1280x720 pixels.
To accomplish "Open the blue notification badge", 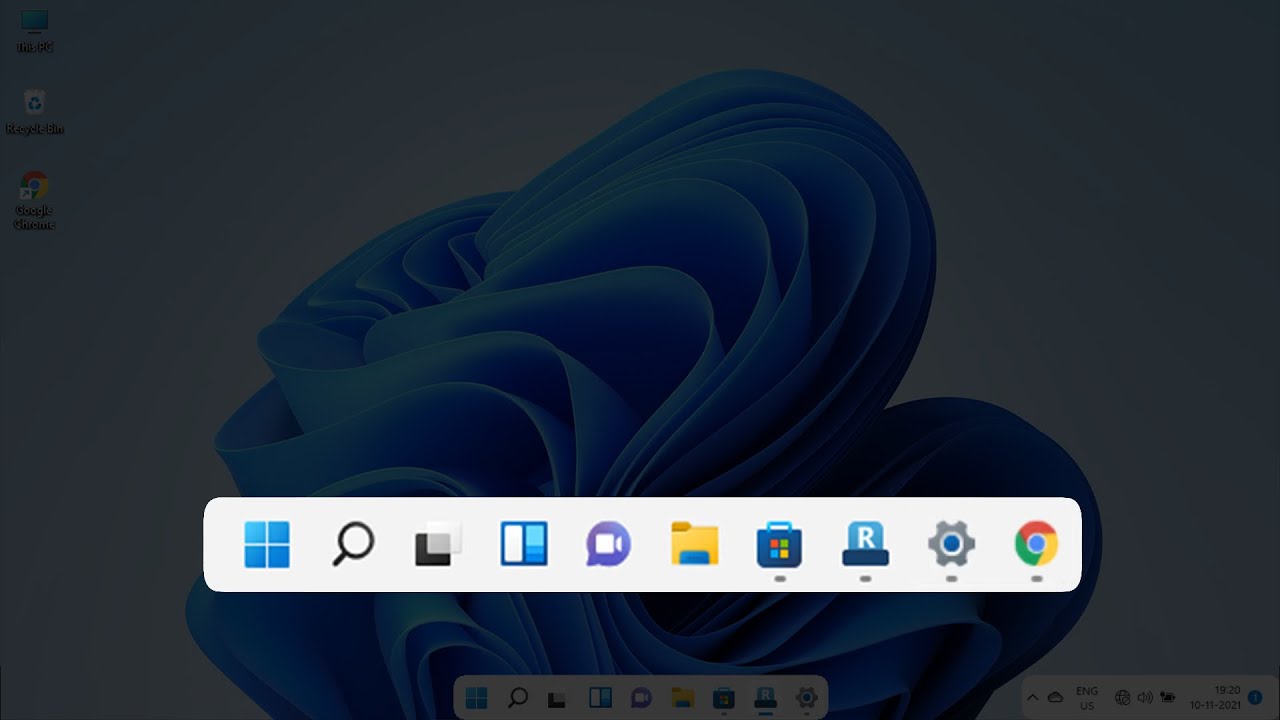I will 1255,697.
